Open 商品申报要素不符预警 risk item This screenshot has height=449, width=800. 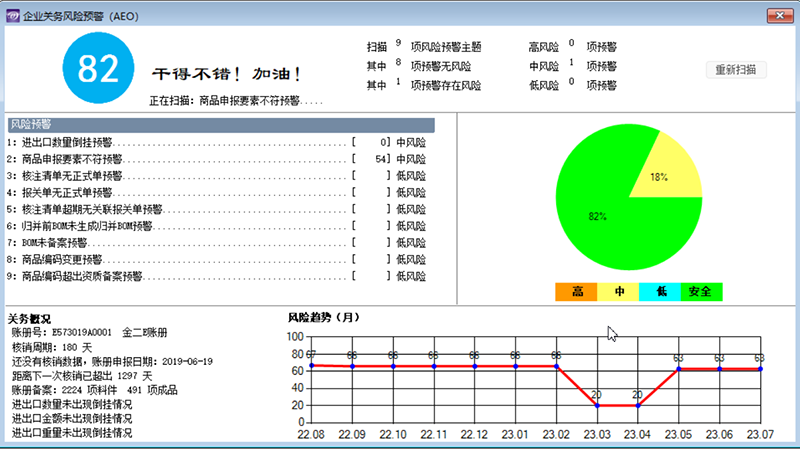click(x=216, y=159)
